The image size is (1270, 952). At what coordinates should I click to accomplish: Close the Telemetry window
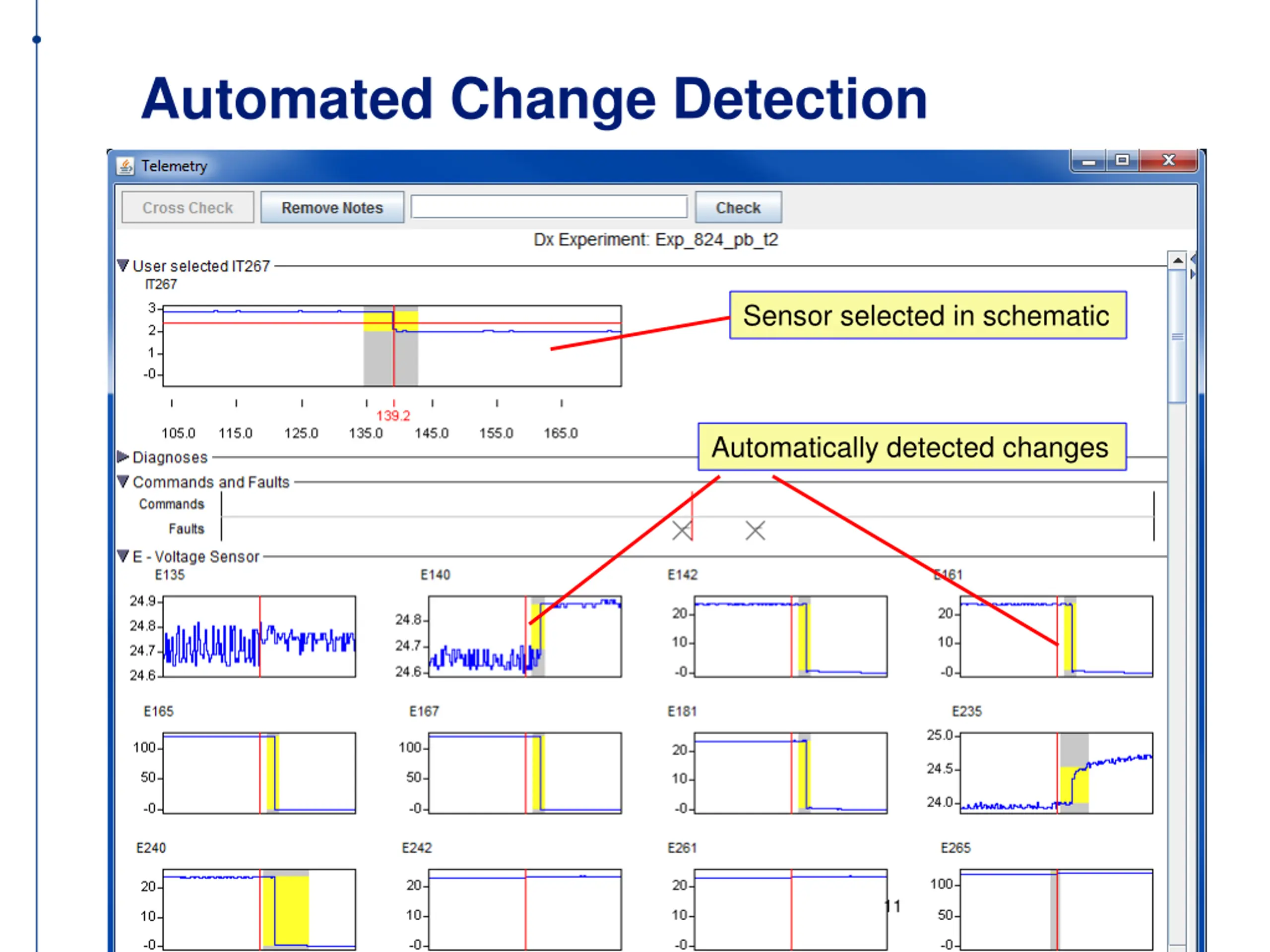point(1168,161)
